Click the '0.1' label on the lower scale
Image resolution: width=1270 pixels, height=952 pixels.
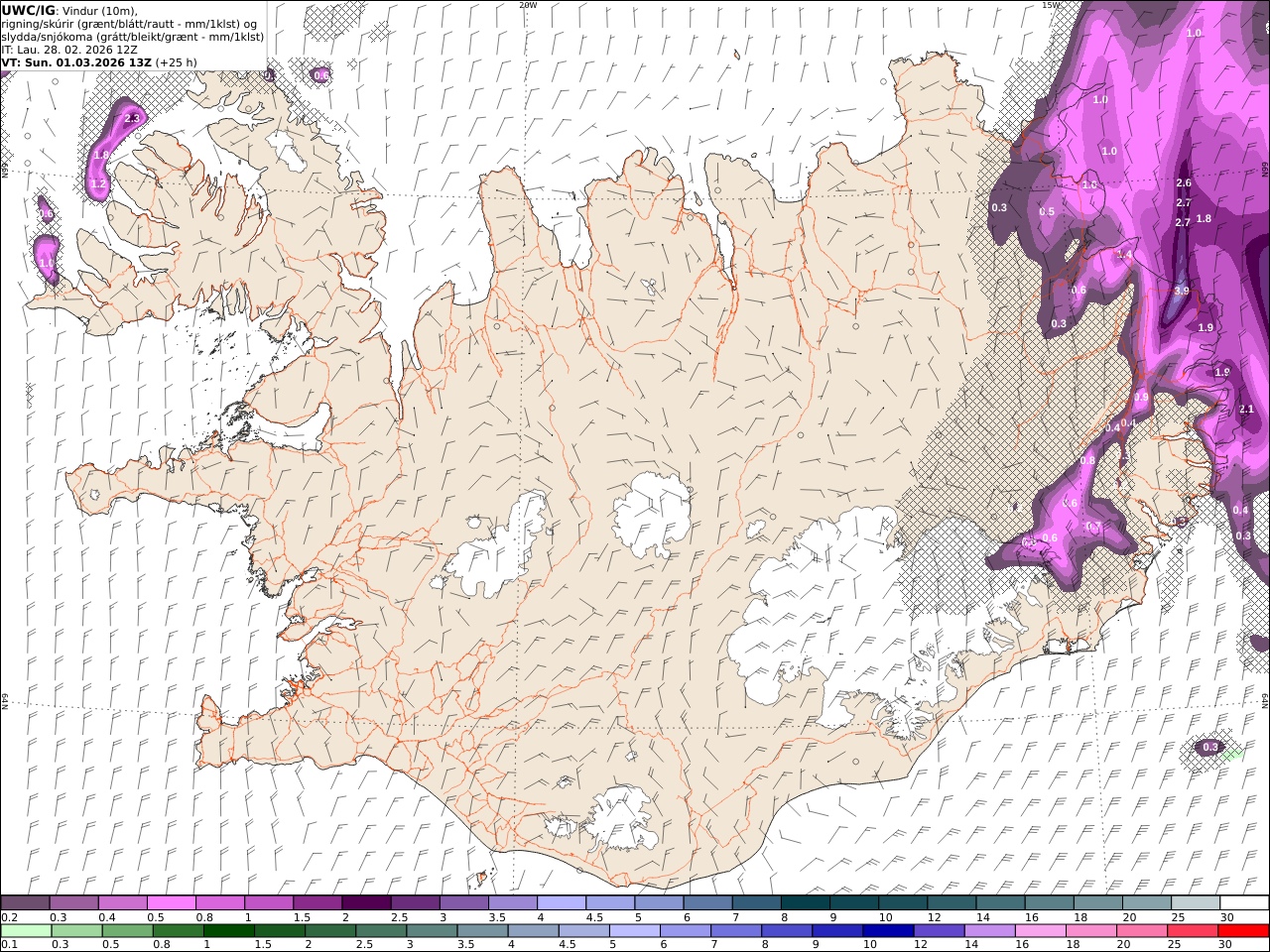[9, 944]
